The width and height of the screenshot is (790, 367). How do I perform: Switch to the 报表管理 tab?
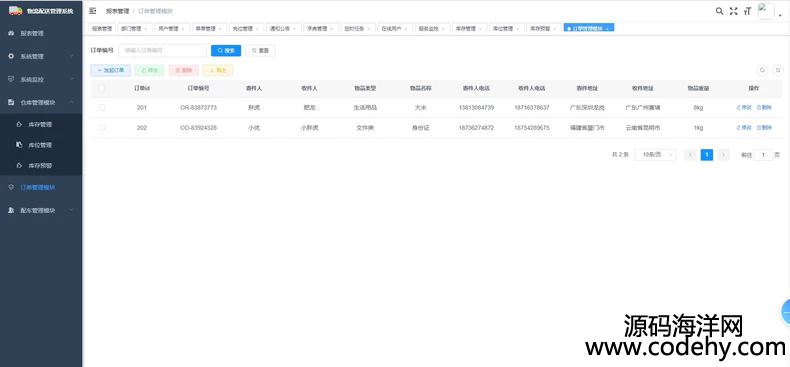102,29
